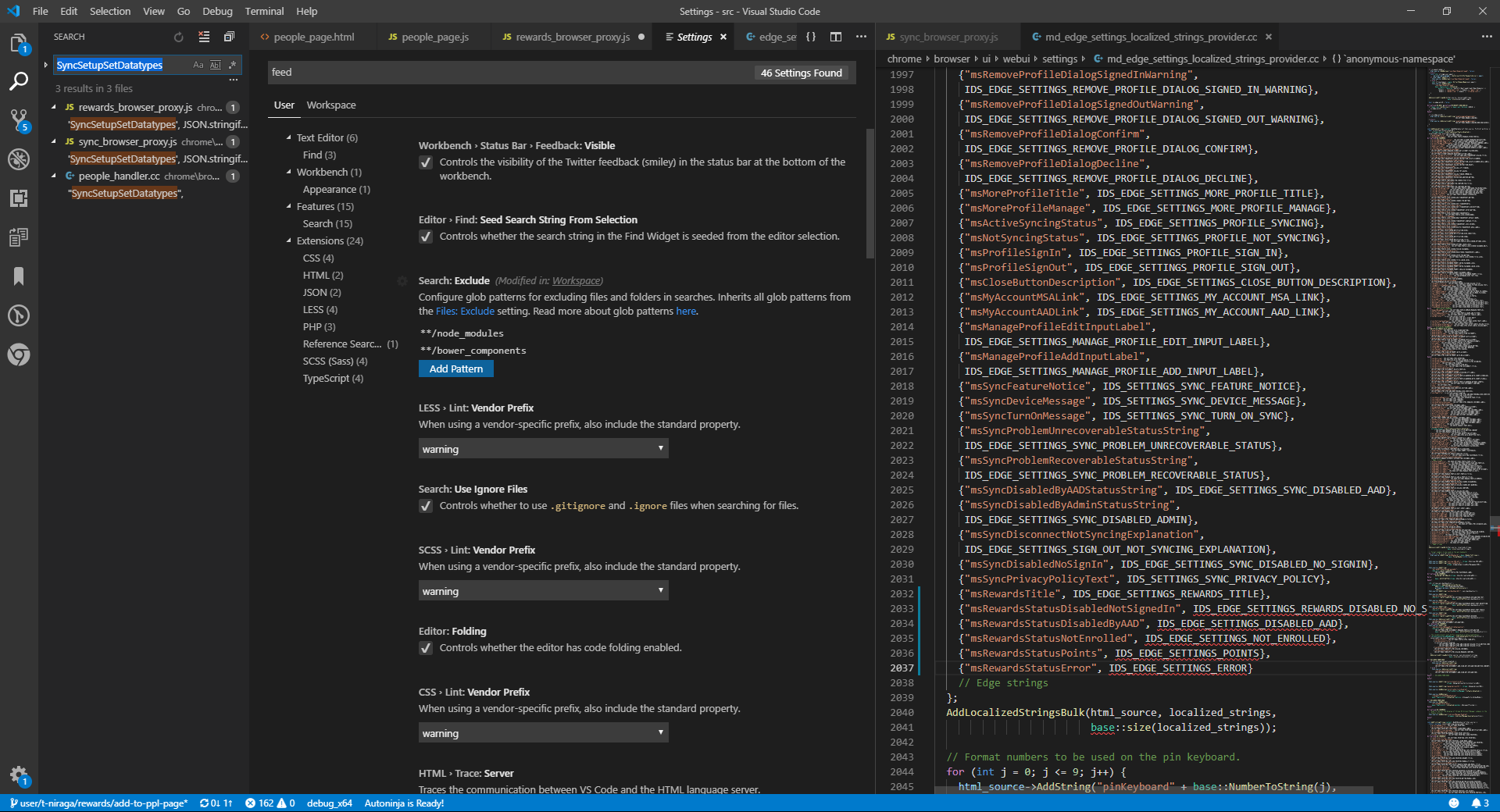This screenshot has width=1500, height=812.
Task: Open the 'here' glob patterns link
Action: pos(686,311)
